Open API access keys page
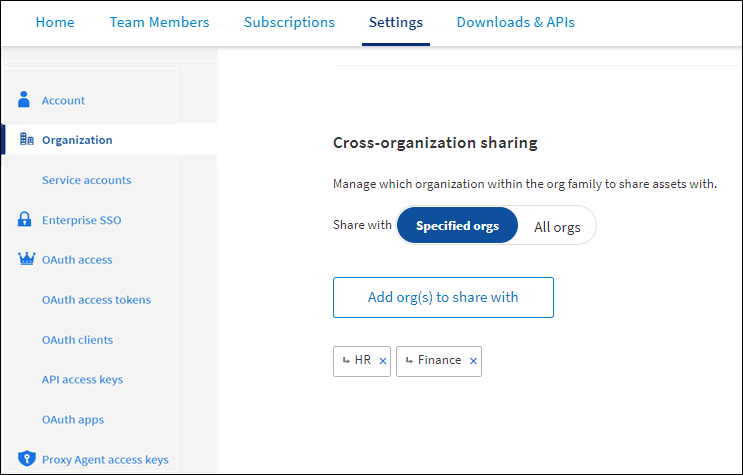The width and height of the screenshot is (743, 475). click(x=82, y=380)
